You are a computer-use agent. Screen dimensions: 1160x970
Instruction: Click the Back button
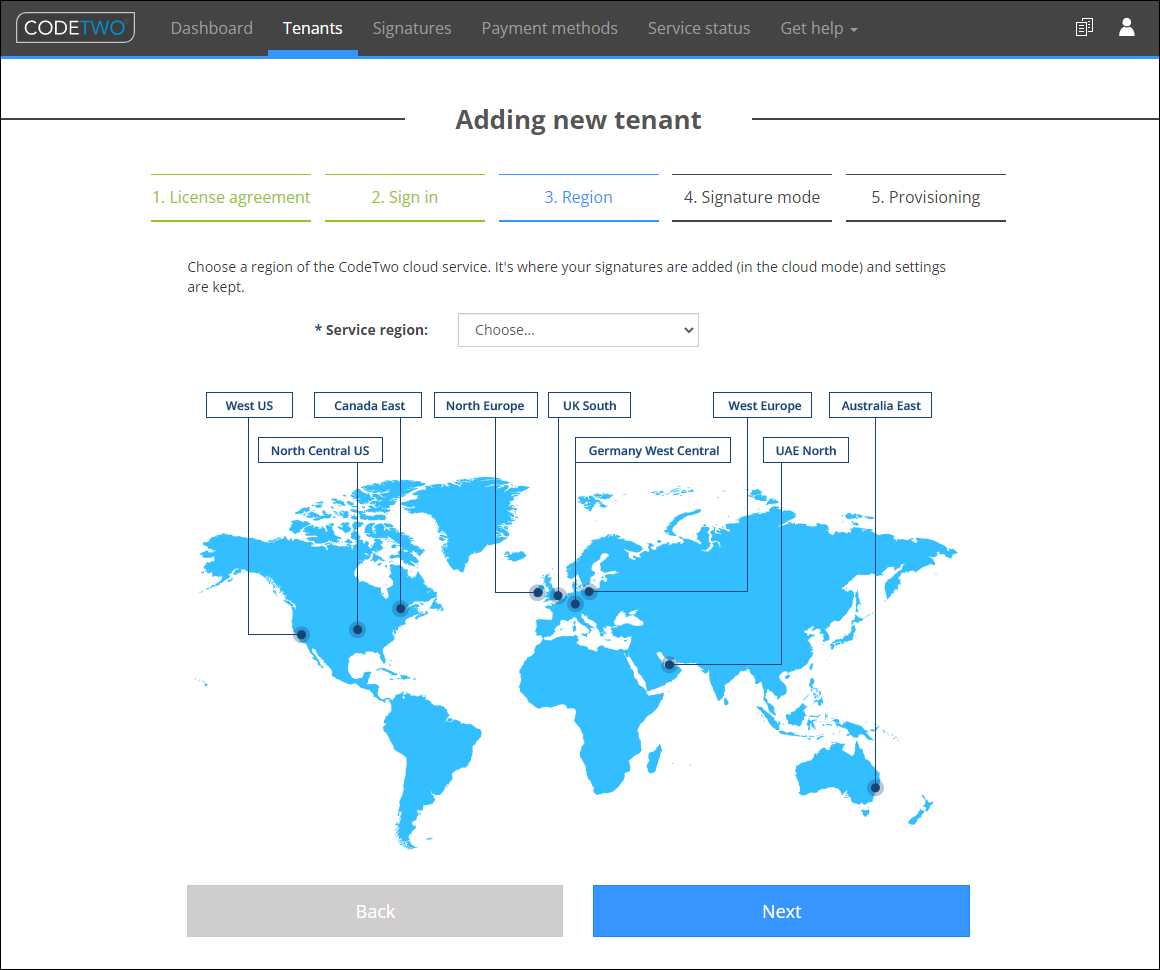point(375,911)
